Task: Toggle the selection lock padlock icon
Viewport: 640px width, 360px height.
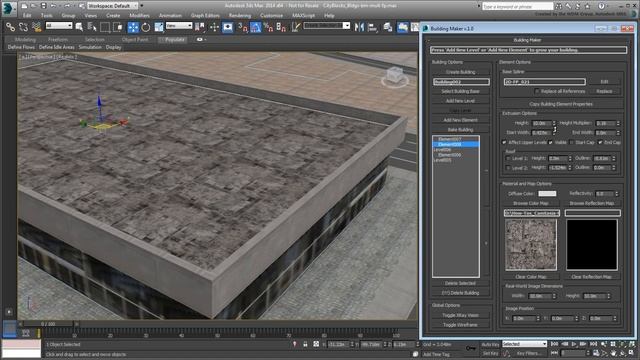Action: coord(305,344)
